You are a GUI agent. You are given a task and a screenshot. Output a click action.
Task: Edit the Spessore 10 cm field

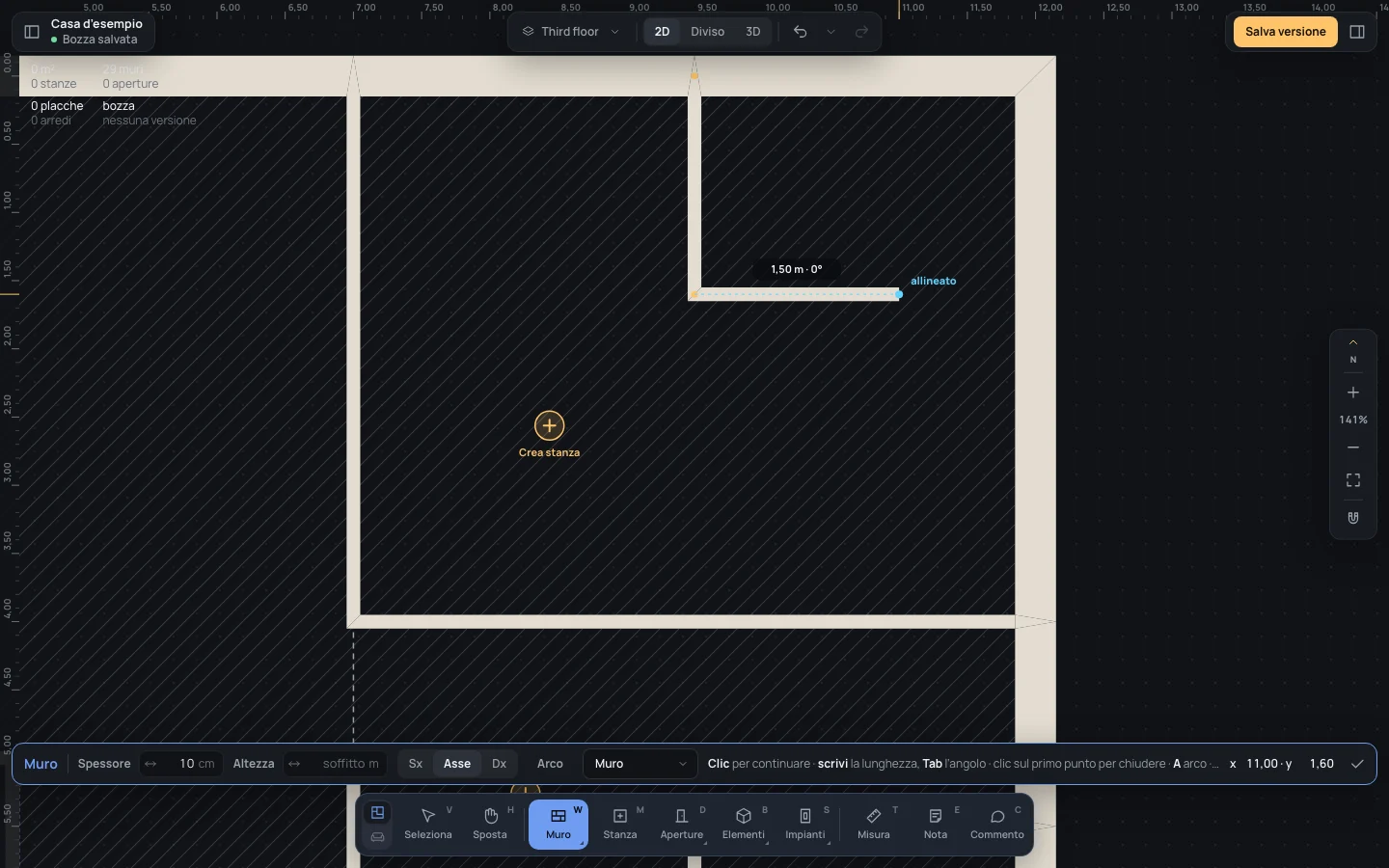coord(181,764)
